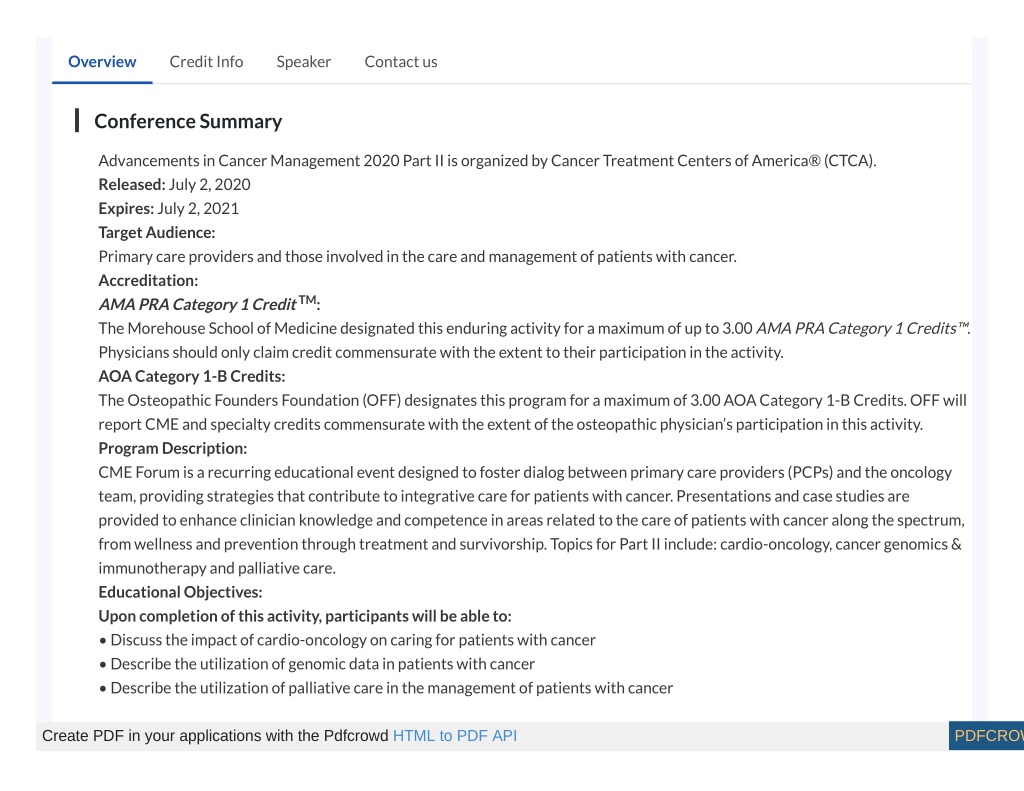This screenshot has height=791, width=1024.
Task: Click the line 'Primary care providers and those involved'
Action: (x=417, y=256)
